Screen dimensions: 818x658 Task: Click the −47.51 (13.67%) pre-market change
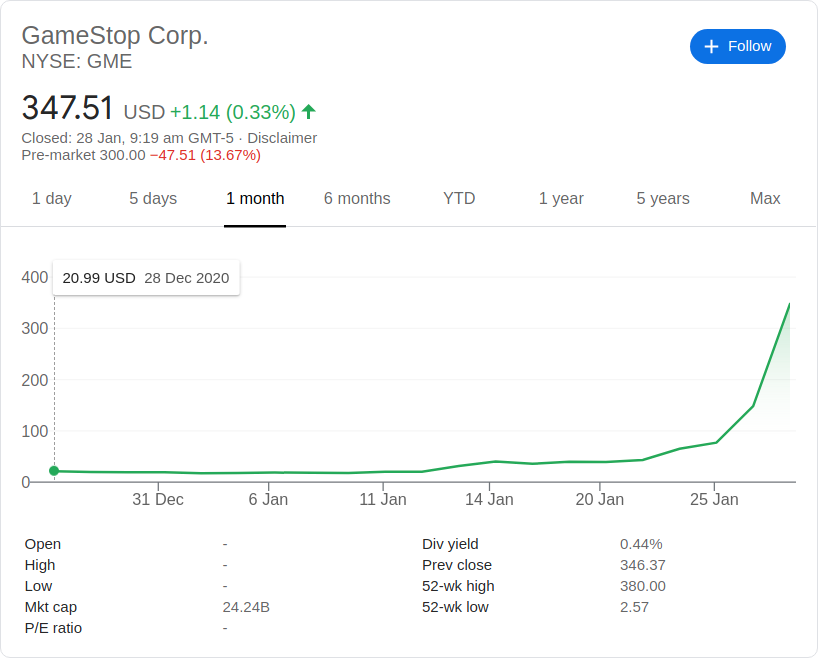point(206,155)
